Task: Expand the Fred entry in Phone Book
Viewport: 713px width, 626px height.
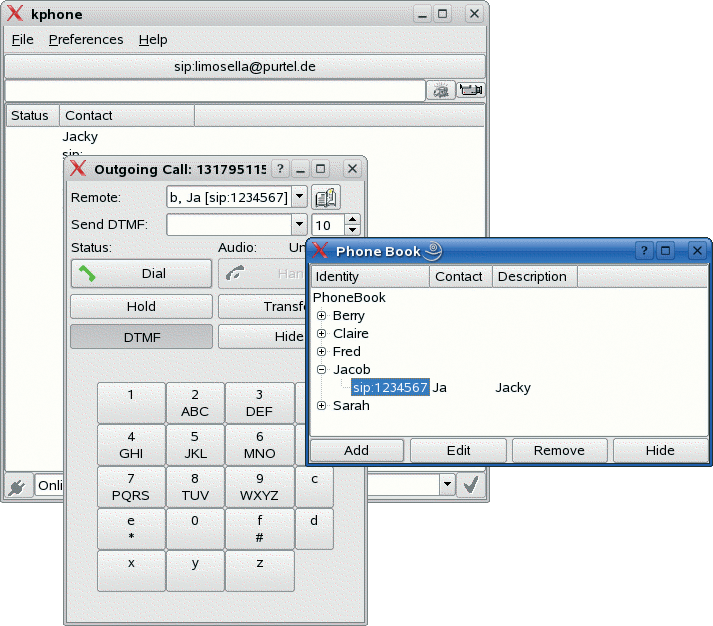Action: click(x=321, y=351)
